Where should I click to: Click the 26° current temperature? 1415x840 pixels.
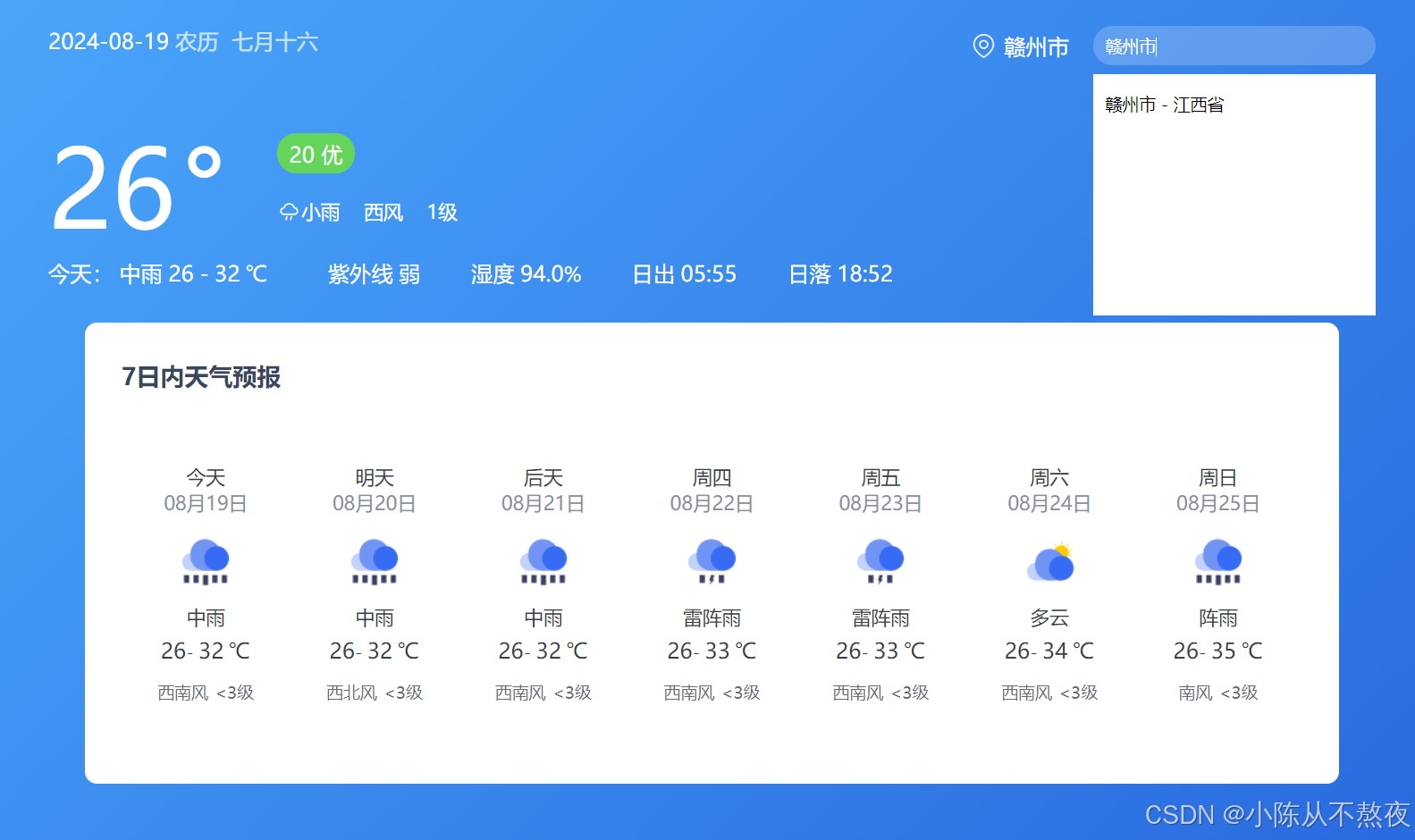click(x=137, y=189)
